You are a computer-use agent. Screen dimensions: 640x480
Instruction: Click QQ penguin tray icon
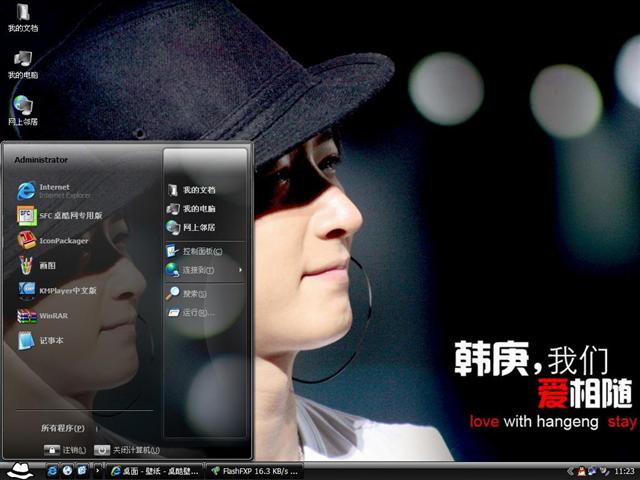pyautogui.click(x=582, y=471)
